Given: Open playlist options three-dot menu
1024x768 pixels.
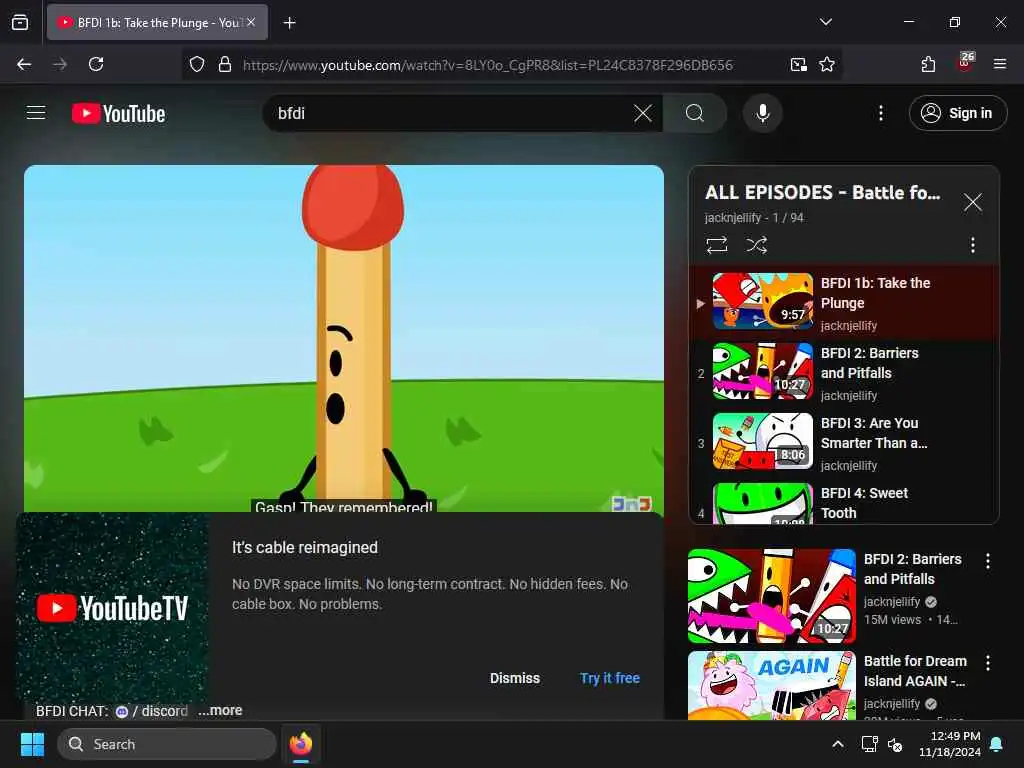Looking at the screenshot, I should click(972, 245).
